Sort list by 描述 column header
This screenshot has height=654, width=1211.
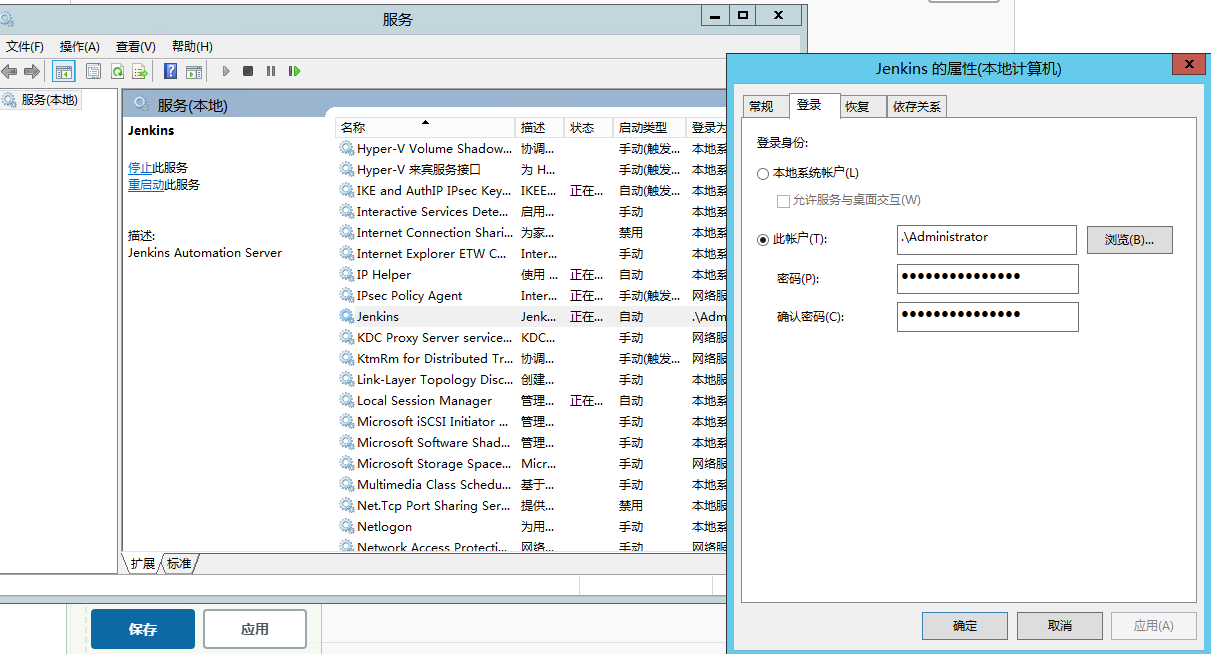541,127
